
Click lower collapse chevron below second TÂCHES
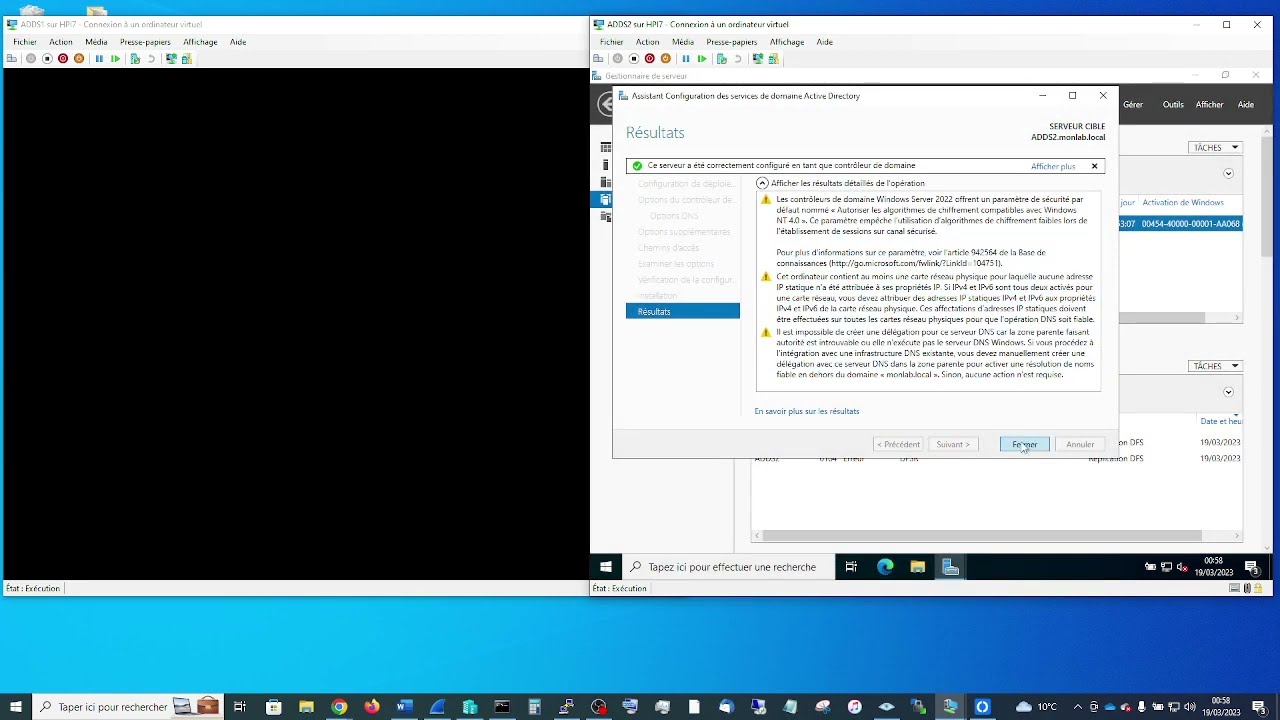click(x=1229, y=392)
